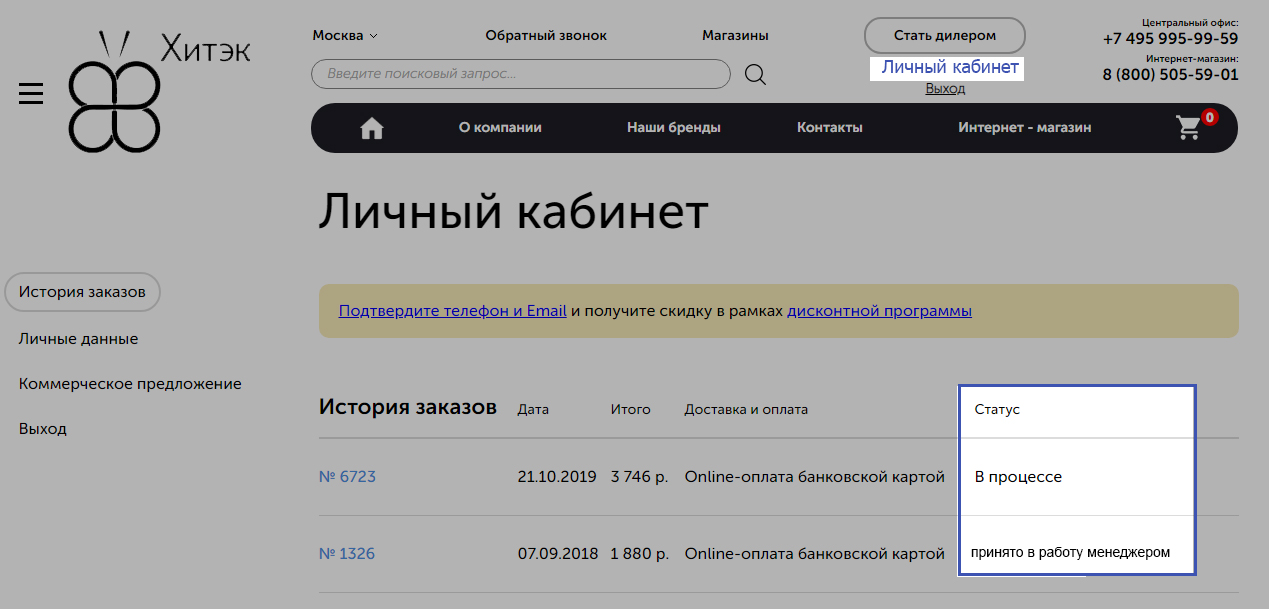Open Личный кабинет link in header

949,67
